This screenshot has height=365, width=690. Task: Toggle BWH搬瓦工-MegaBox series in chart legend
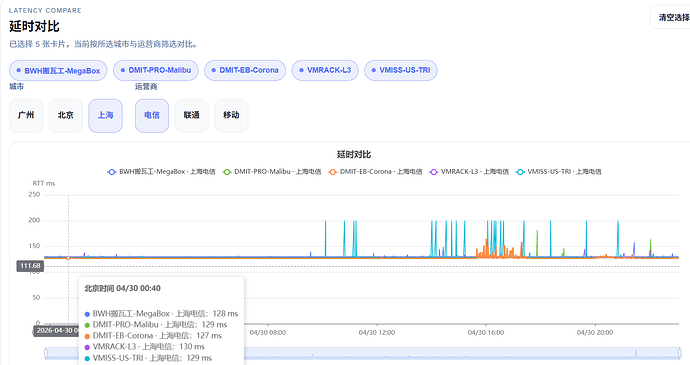pos(161,172)
